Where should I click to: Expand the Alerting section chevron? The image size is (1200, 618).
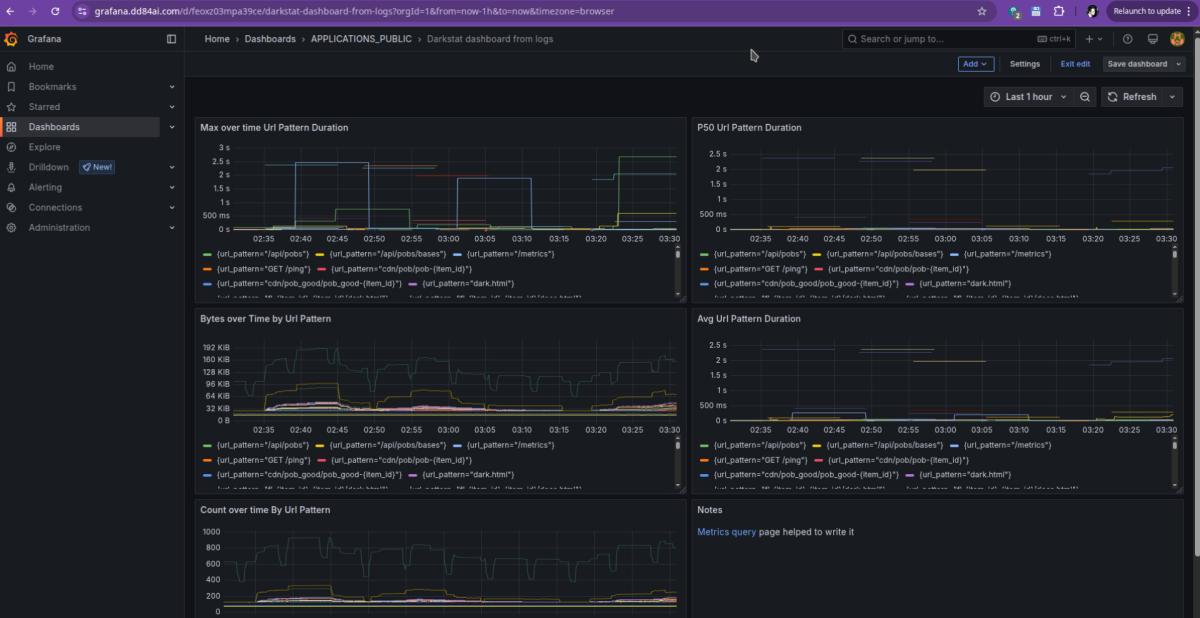[172, 187]
